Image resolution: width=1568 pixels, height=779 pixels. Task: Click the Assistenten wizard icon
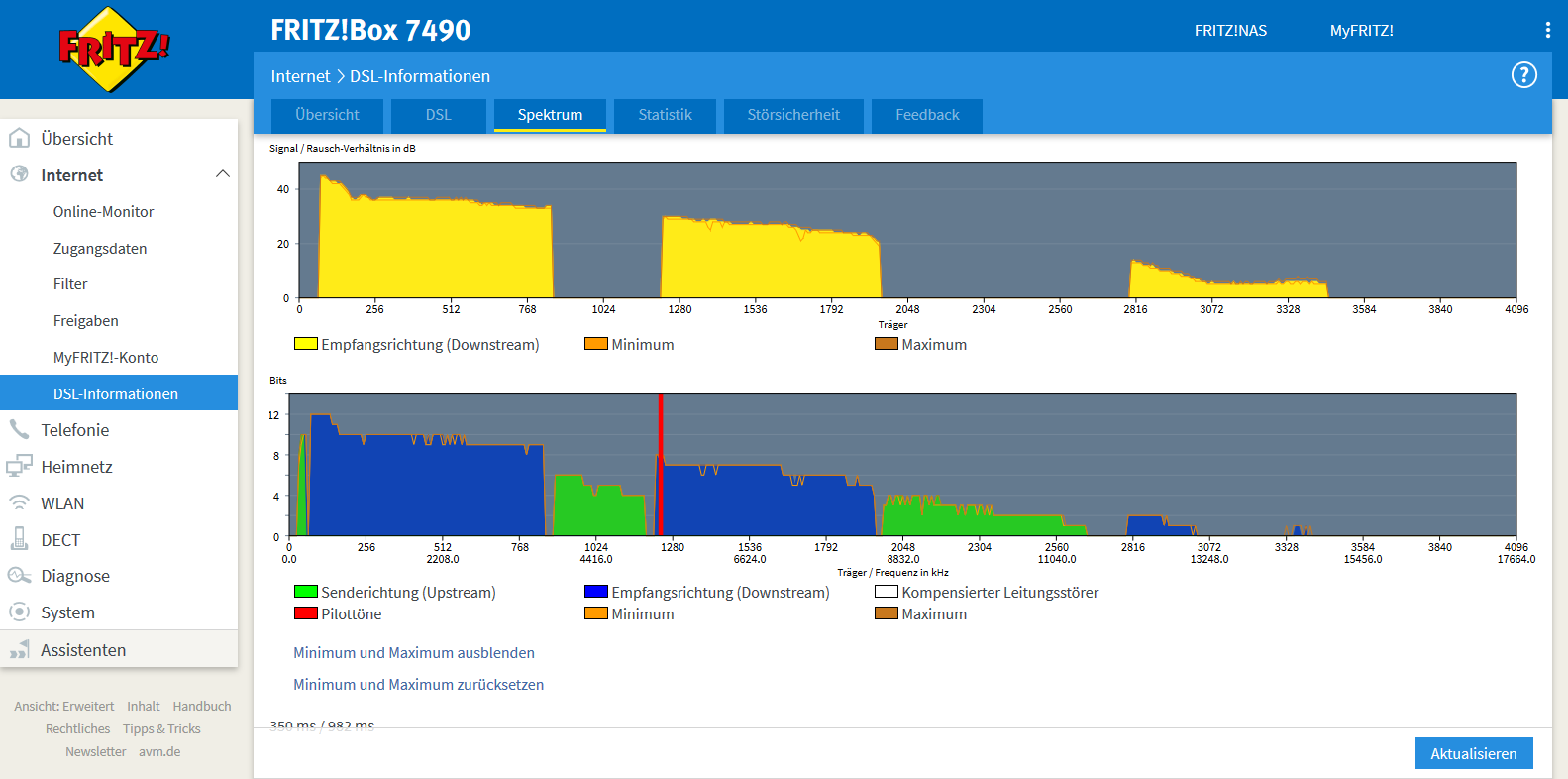tap(19, 649)
